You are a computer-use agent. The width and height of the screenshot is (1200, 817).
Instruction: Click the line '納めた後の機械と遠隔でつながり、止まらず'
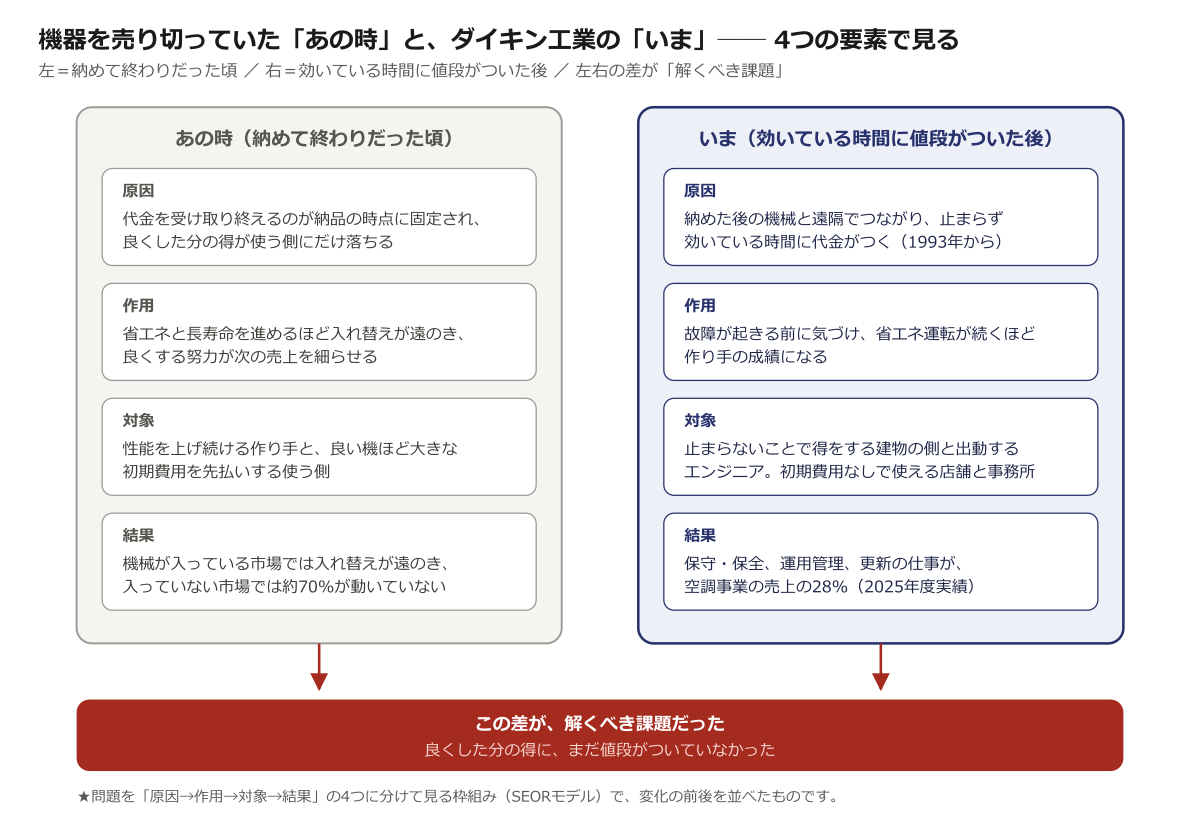pos(843,217)
